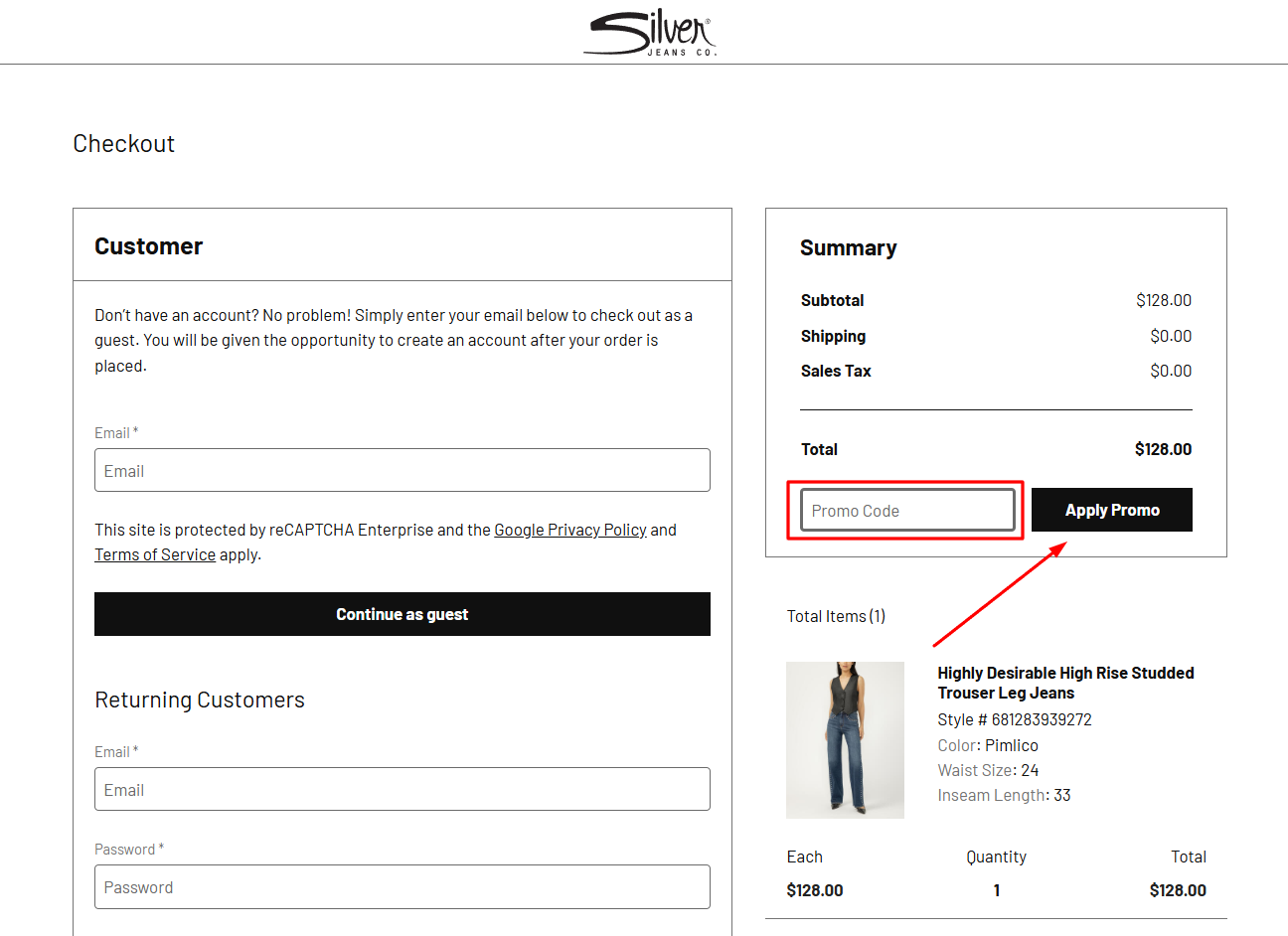1288x936 pixels.
Task: Click the guest Email input field
Action: 402,470
